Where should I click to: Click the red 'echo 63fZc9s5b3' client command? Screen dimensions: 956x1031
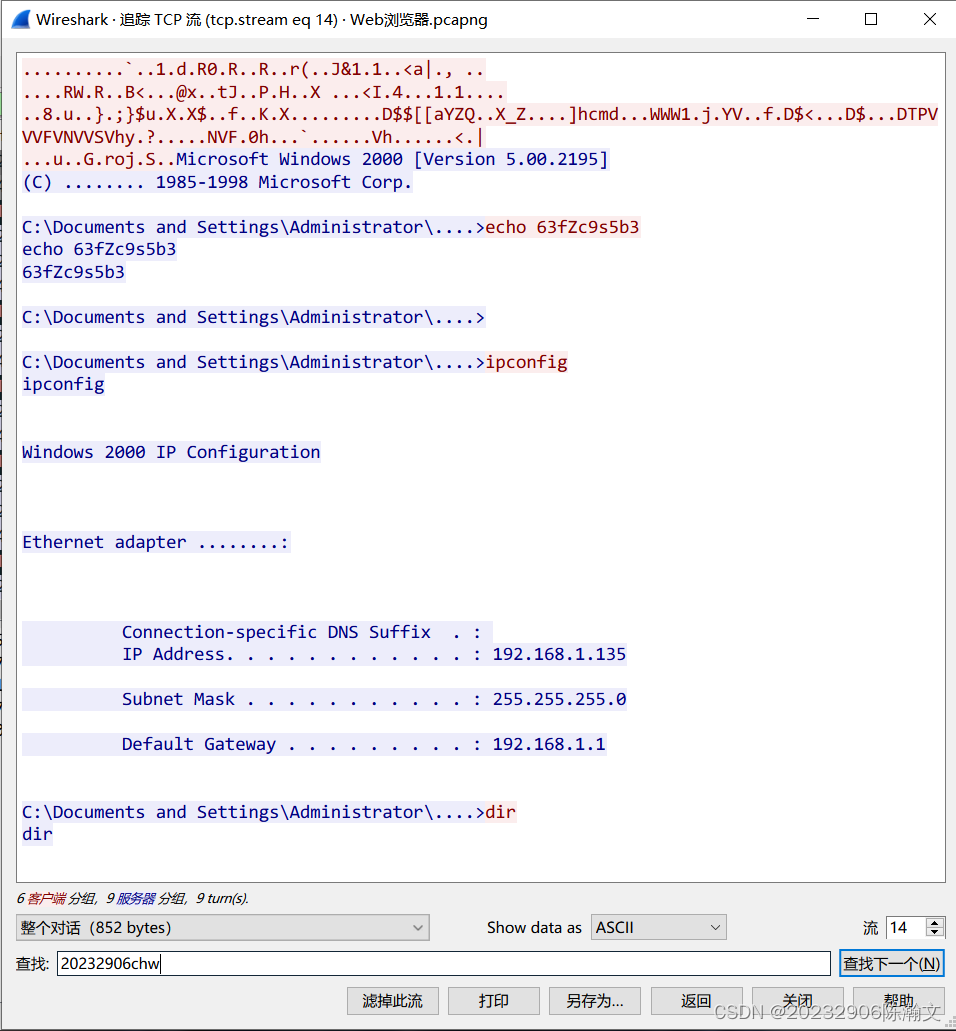562,227
